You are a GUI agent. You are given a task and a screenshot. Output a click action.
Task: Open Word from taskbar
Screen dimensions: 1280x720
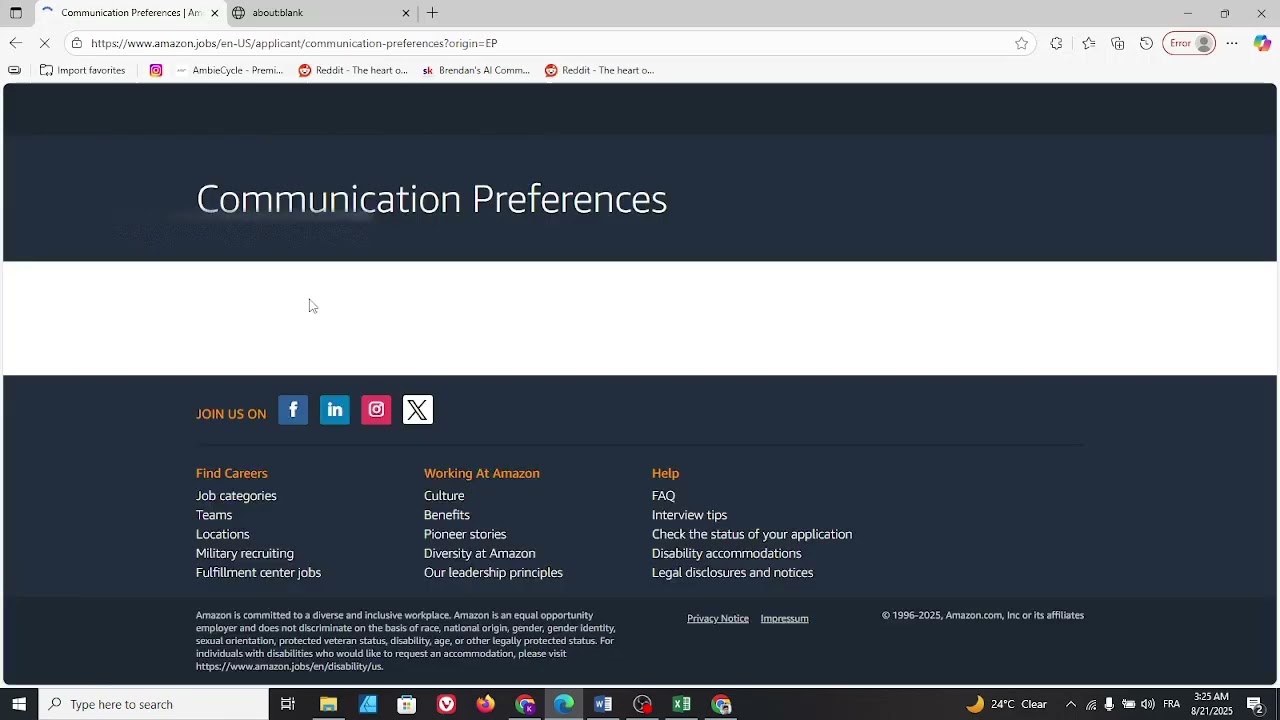pos(603,704)
